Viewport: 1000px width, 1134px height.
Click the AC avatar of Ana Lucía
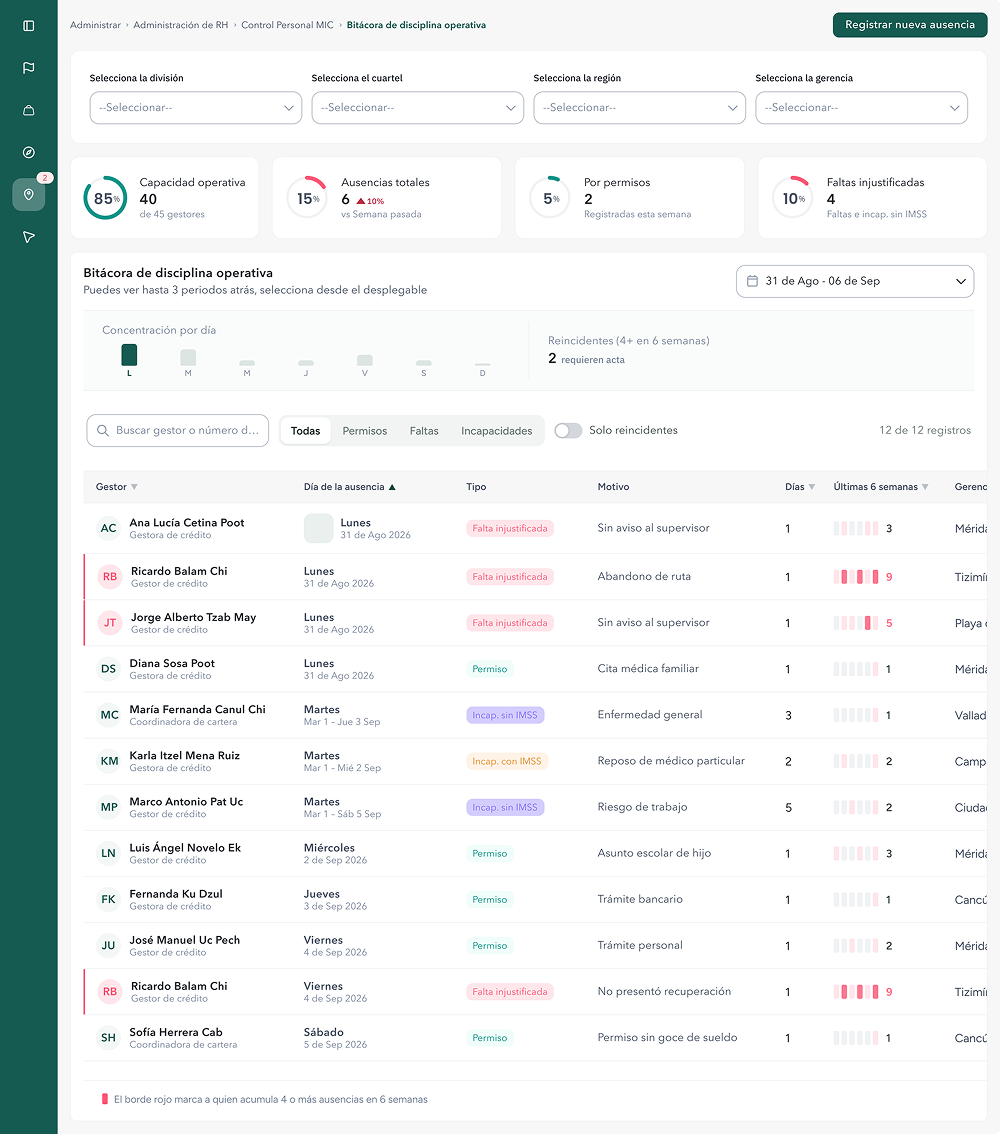pyautogui.click(x=108, y=528)
